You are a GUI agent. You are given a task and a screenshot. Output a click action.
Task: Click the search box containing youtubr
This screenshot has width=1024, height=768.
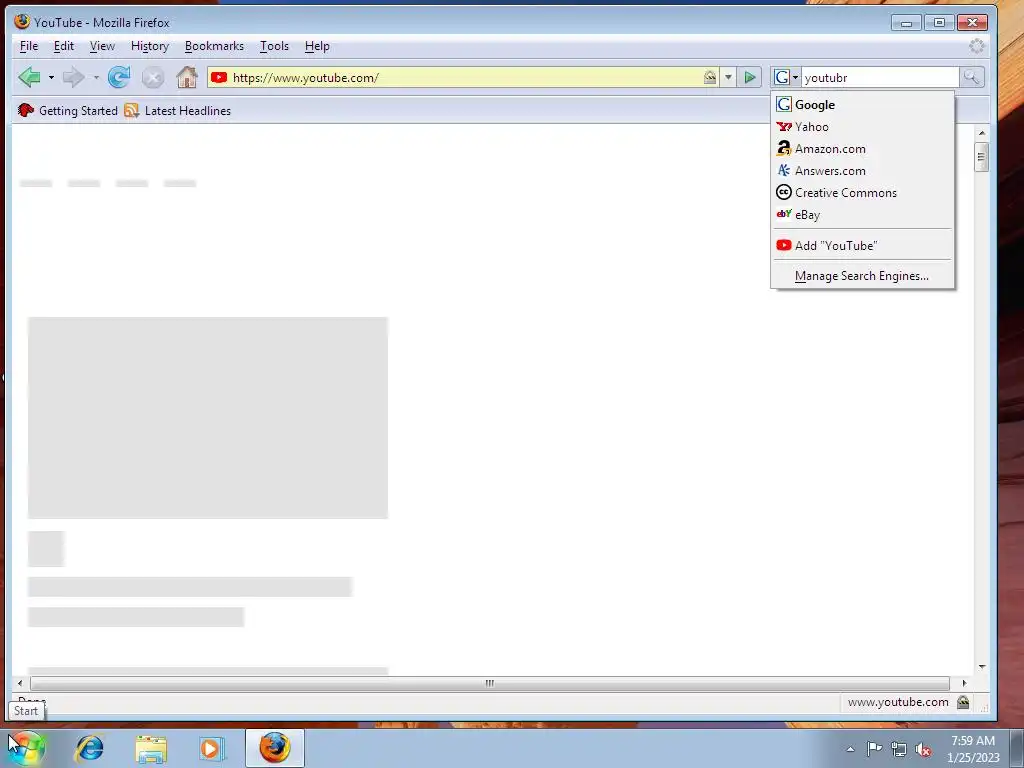880,77
